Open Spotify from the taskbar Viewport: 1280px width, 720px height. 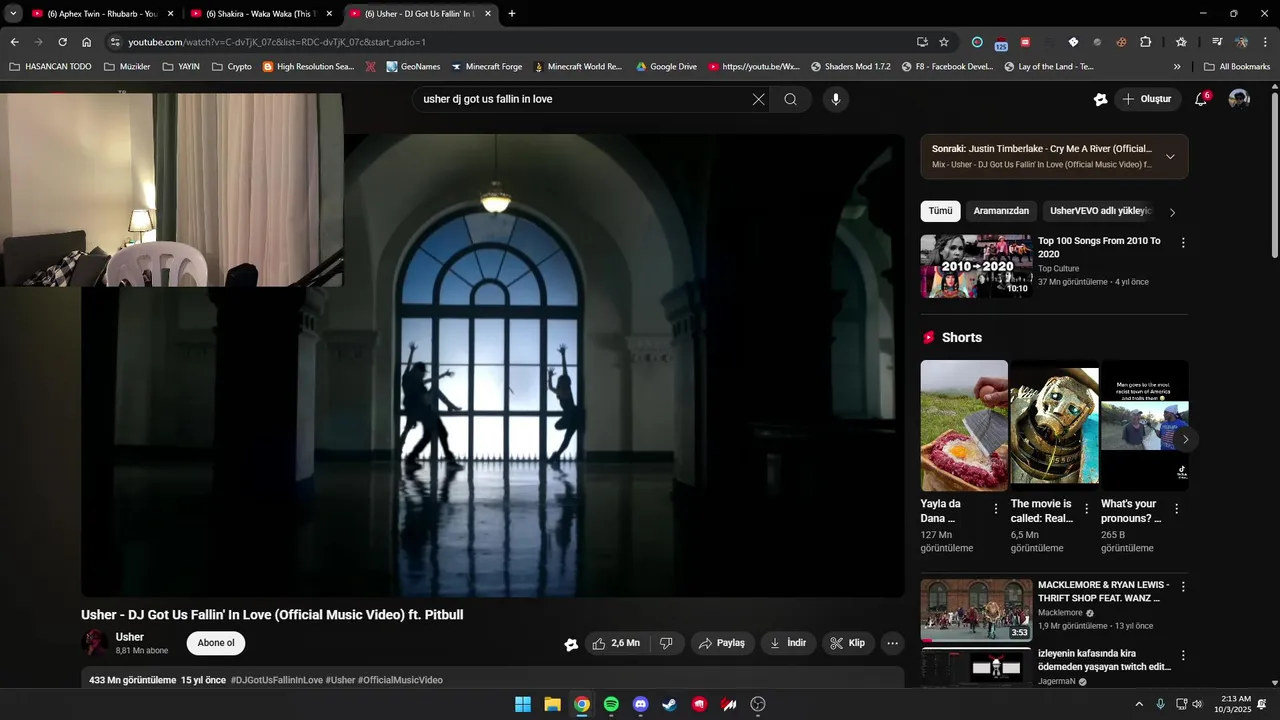tap(611, 704)
